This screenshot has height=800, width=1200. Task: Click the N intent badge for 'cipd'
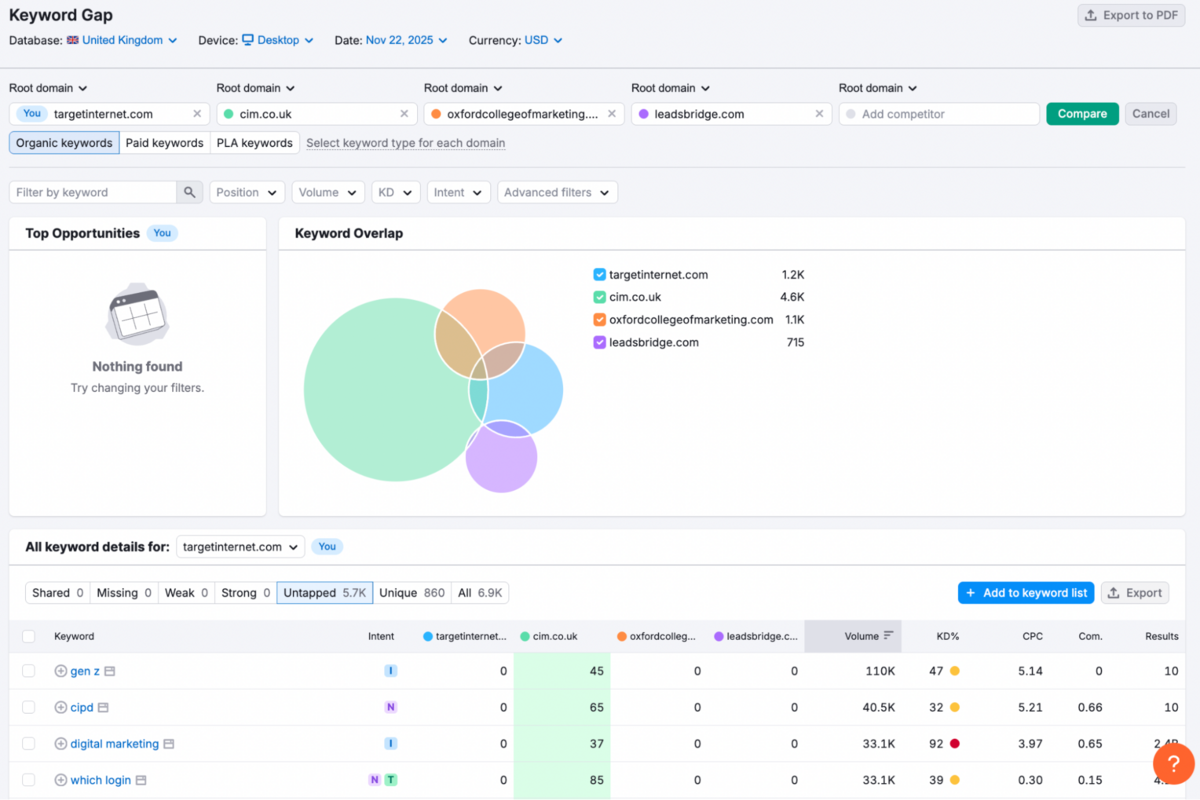point(391,707)
